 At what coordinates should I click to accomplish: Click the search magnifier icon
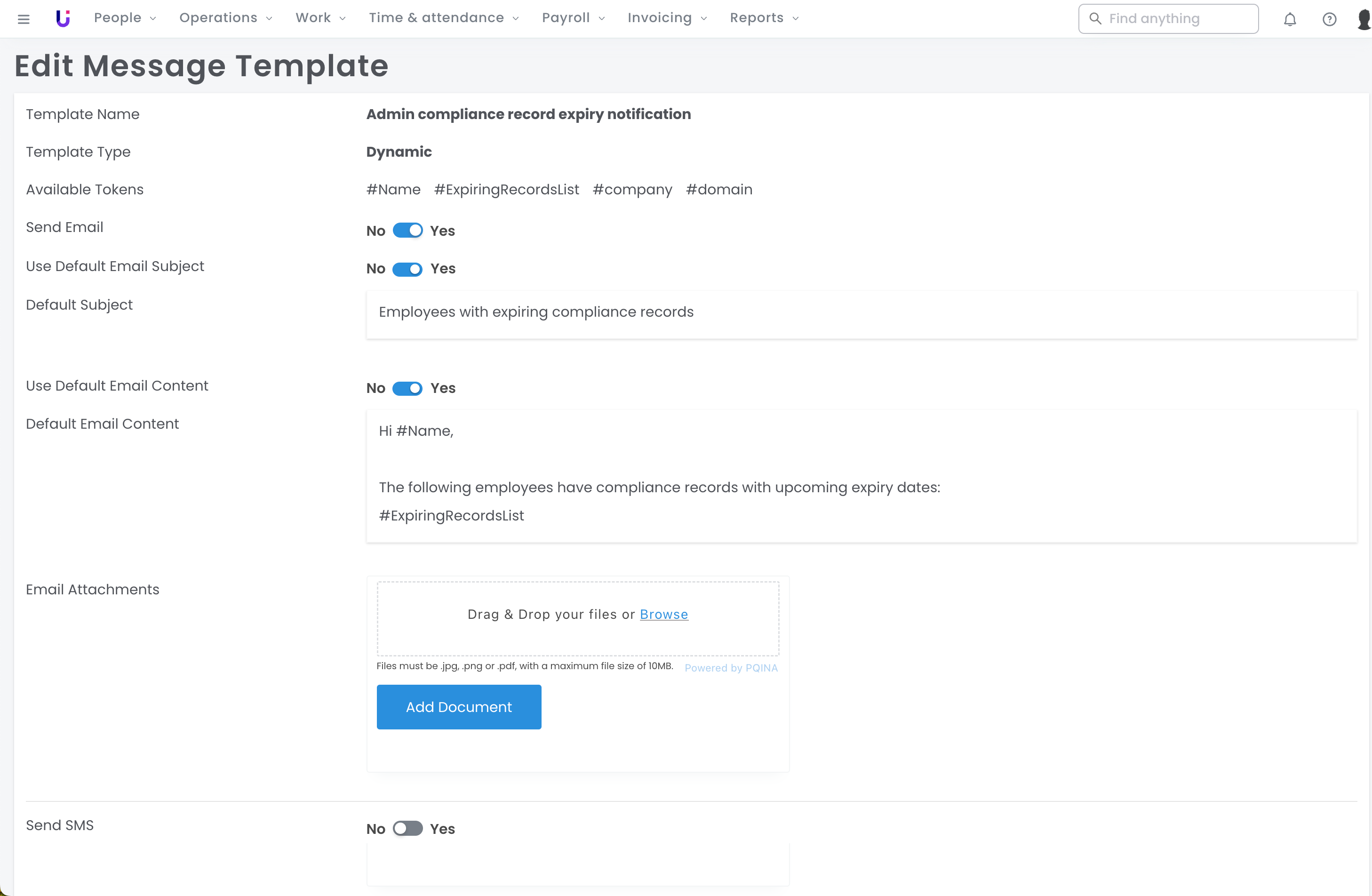coord(1095,18)
